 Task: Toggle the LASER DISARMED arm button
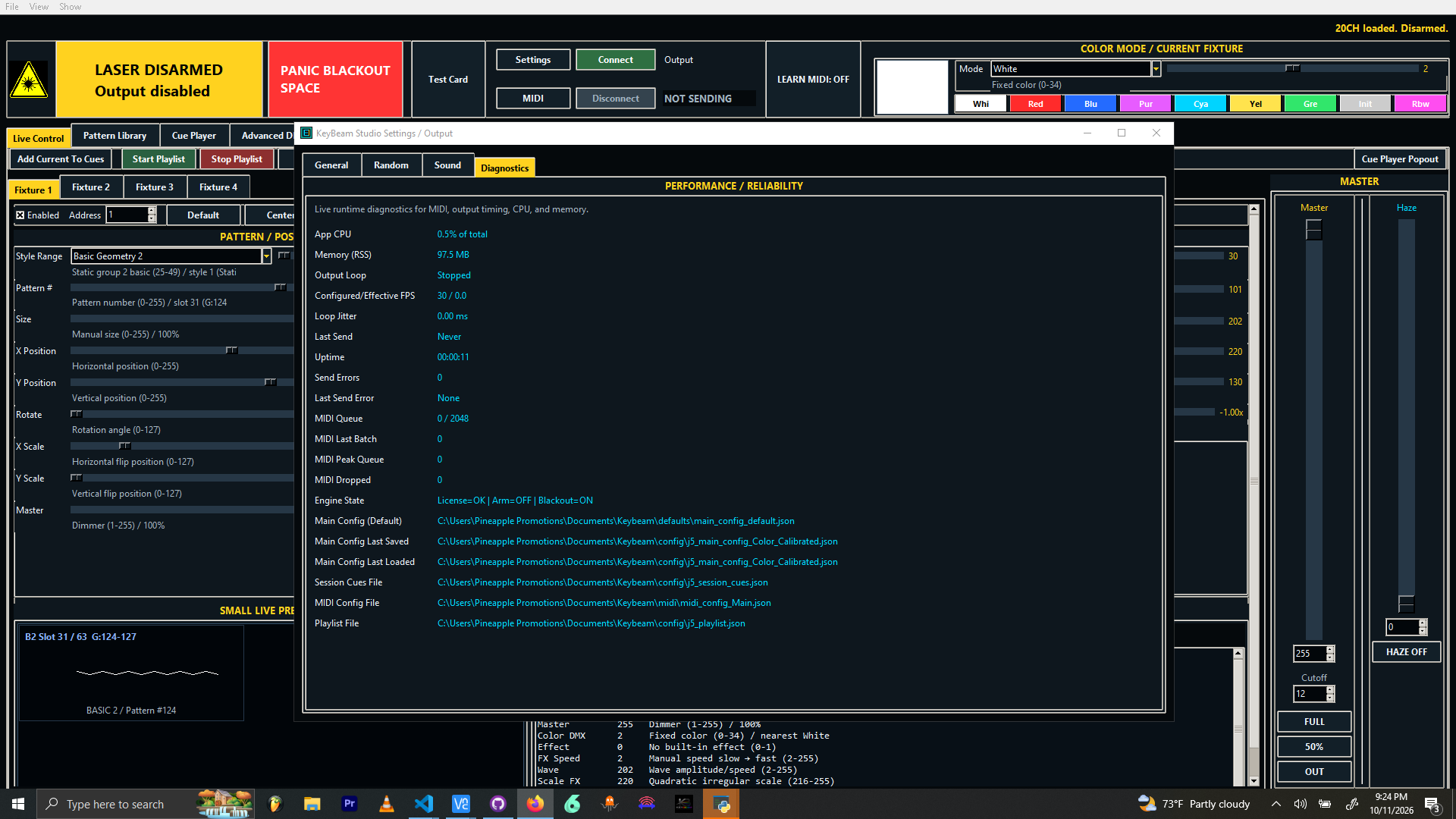click(158, 80)
